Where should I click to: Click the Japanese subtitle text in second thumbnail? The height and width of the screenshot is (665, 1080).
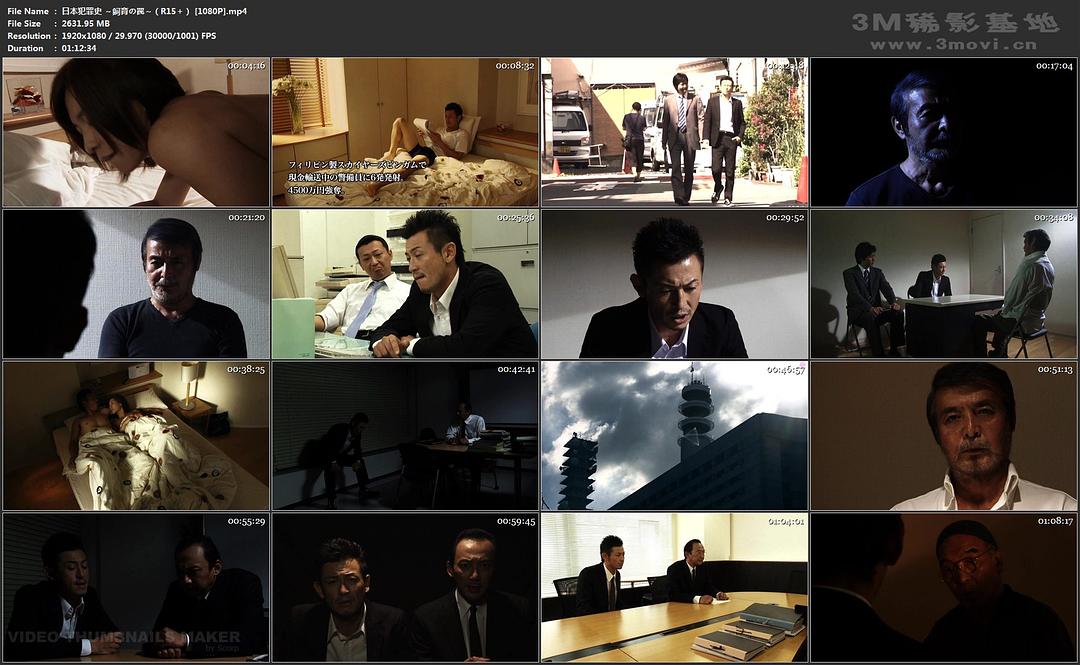[x=358, y=177]
